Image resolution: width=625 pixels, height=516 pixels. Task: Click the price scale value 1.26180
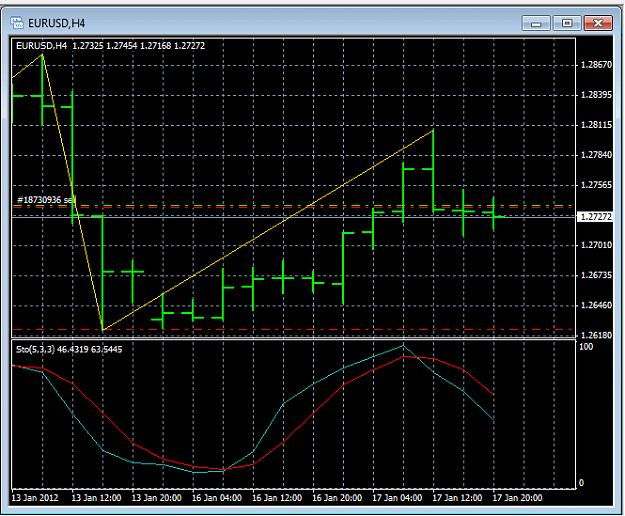click(x=596, y=335)
